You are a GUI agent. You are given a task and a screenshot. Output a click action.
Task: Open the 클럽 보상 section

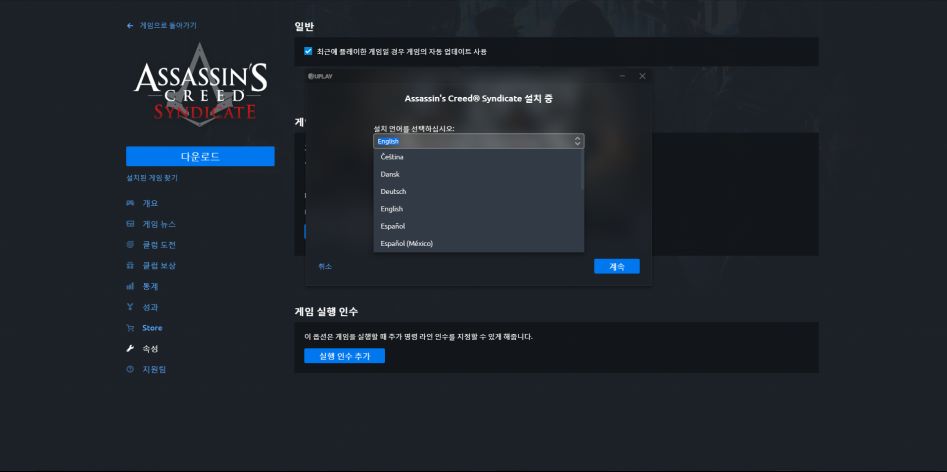tap(159, 266)
